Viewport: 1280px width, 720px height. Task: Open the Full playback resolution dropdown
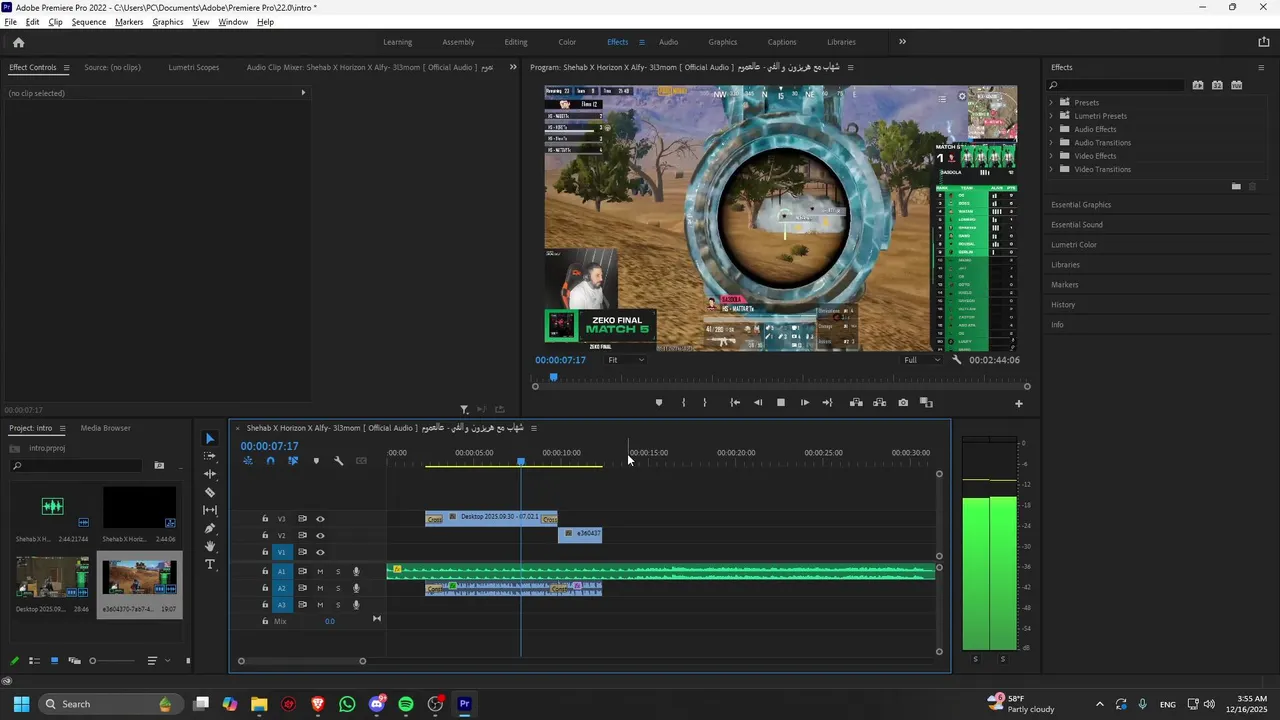click(x=922, y=360)
